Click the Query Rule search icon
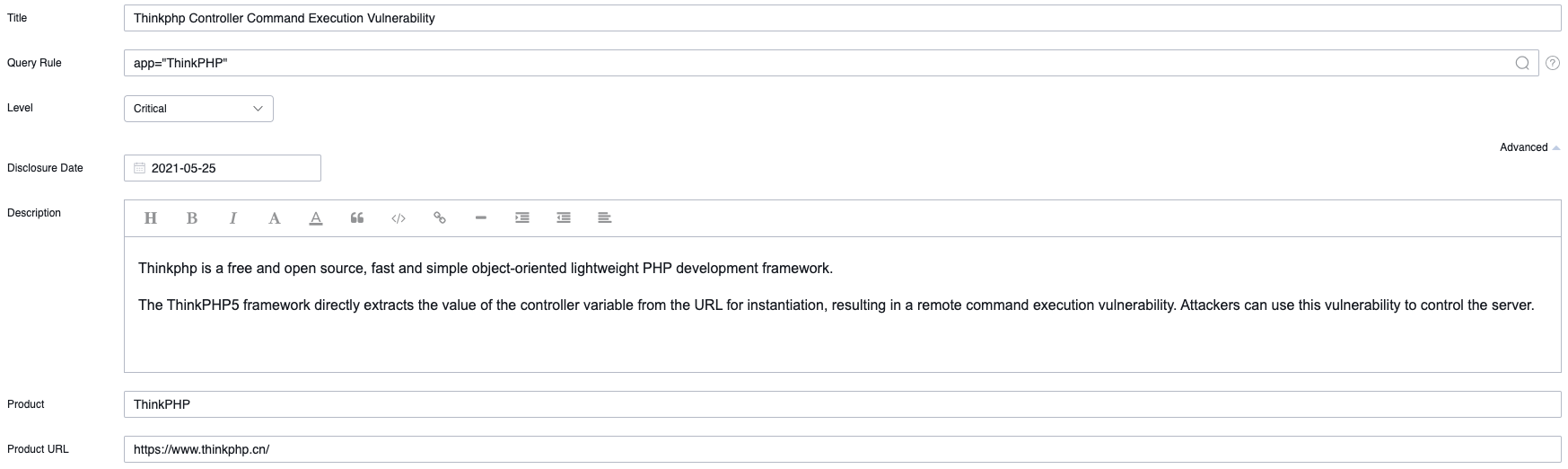This screenshot has height=469, width=1568. pyautogui.click(x=1522, y=63)
